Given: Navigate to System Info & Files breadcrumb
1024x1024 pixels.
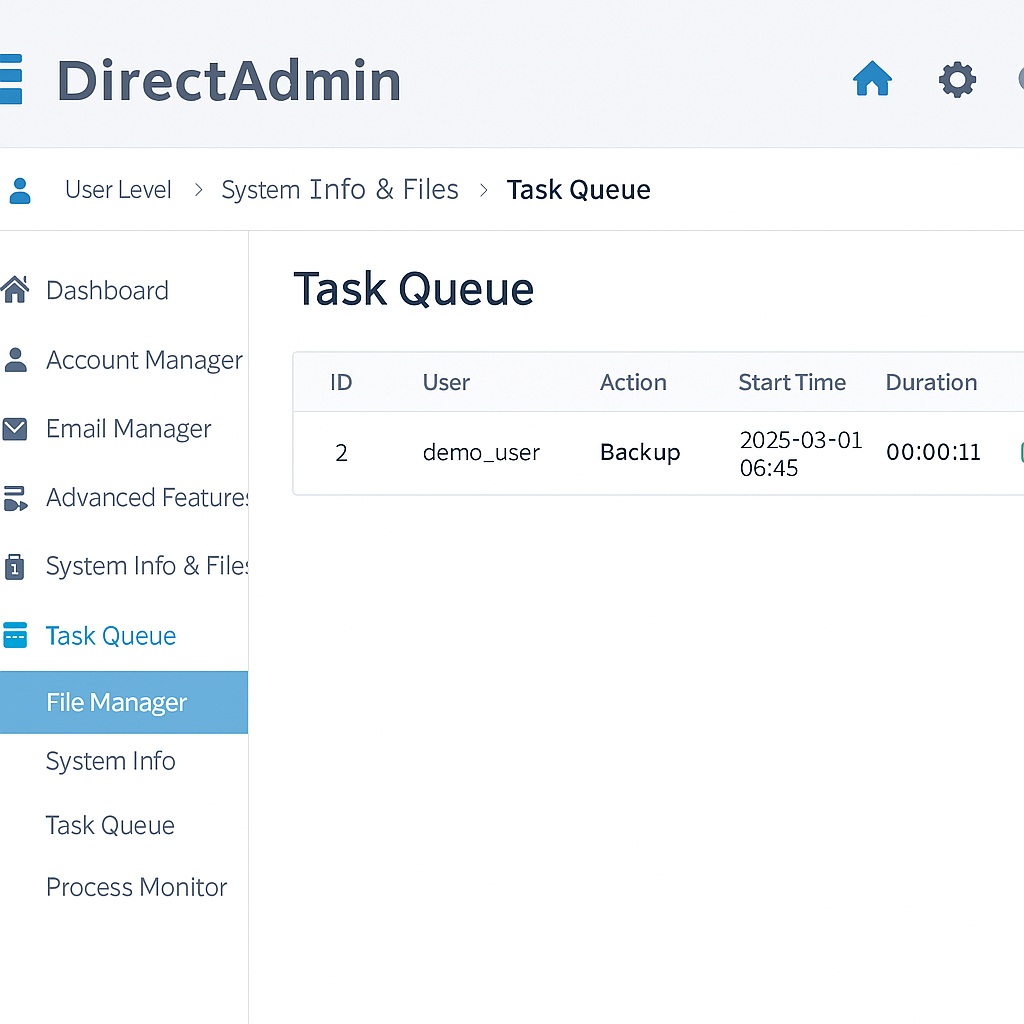Looking at the screenshot, I should pos(340,190).
